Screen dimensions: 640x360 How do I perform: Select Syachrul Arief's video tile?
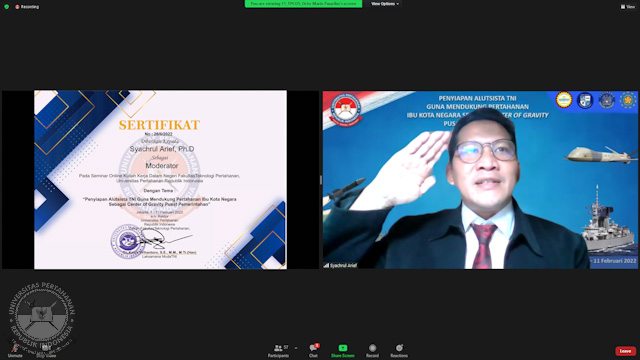480,180
